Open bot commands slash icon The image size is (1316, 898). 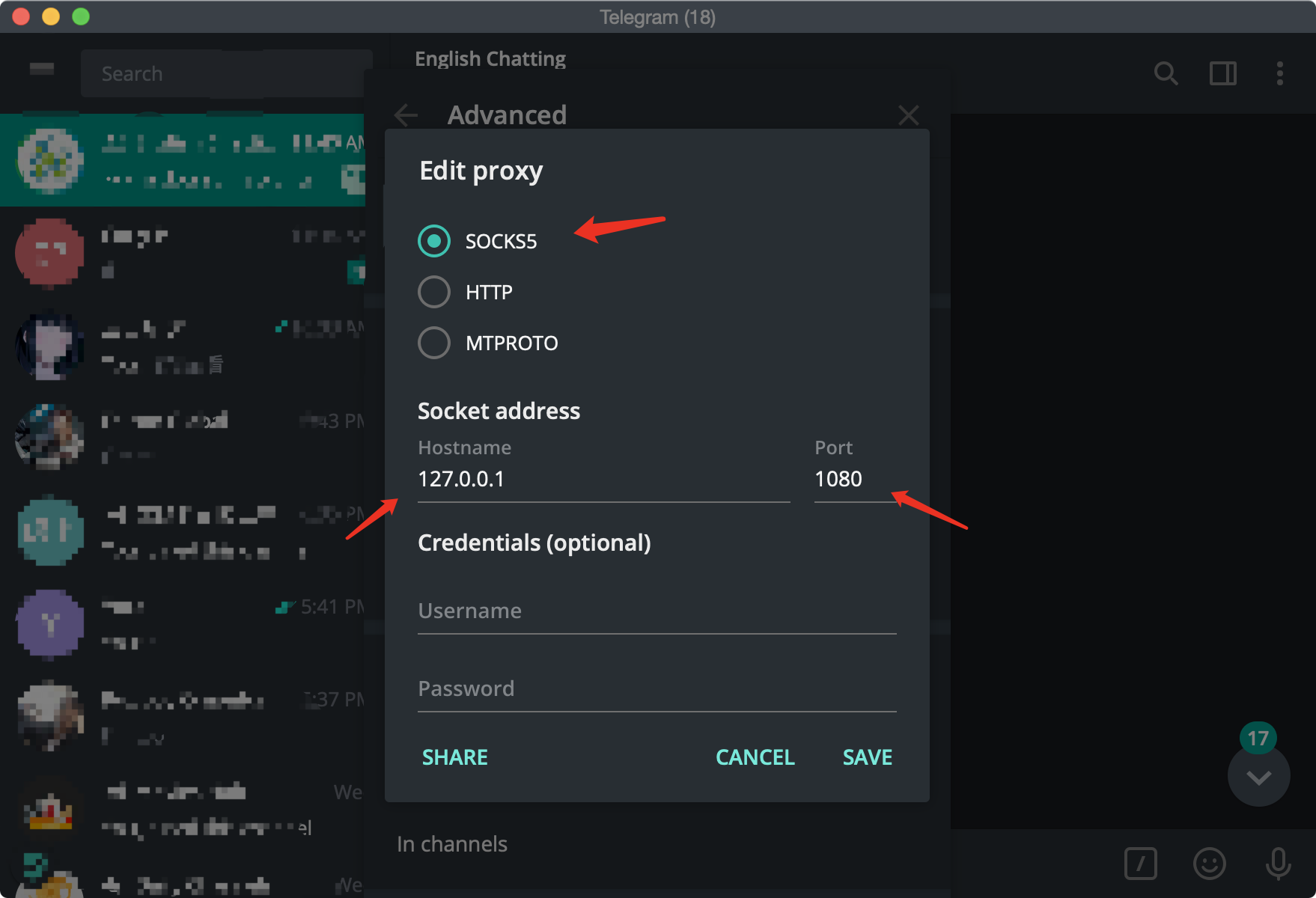1140,864
